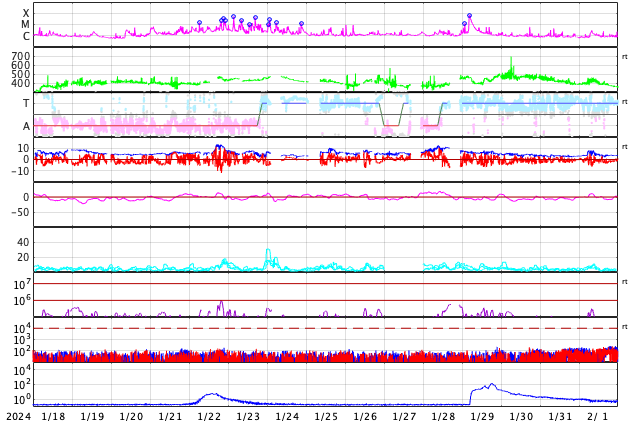This screenshot has width=634, height=424.
Task: Click the 1/18 date label
Action: pyautogui.click(x=53, y=416)
